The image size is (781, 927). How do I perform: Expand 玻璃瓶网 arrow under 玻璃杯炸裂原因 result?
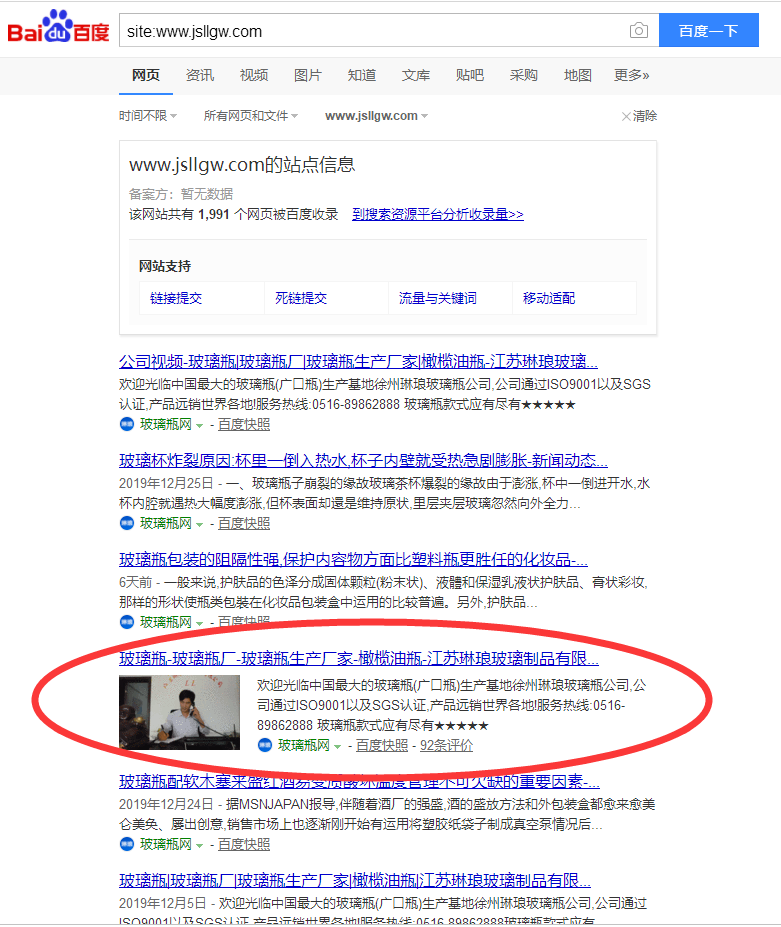(199, 524)
